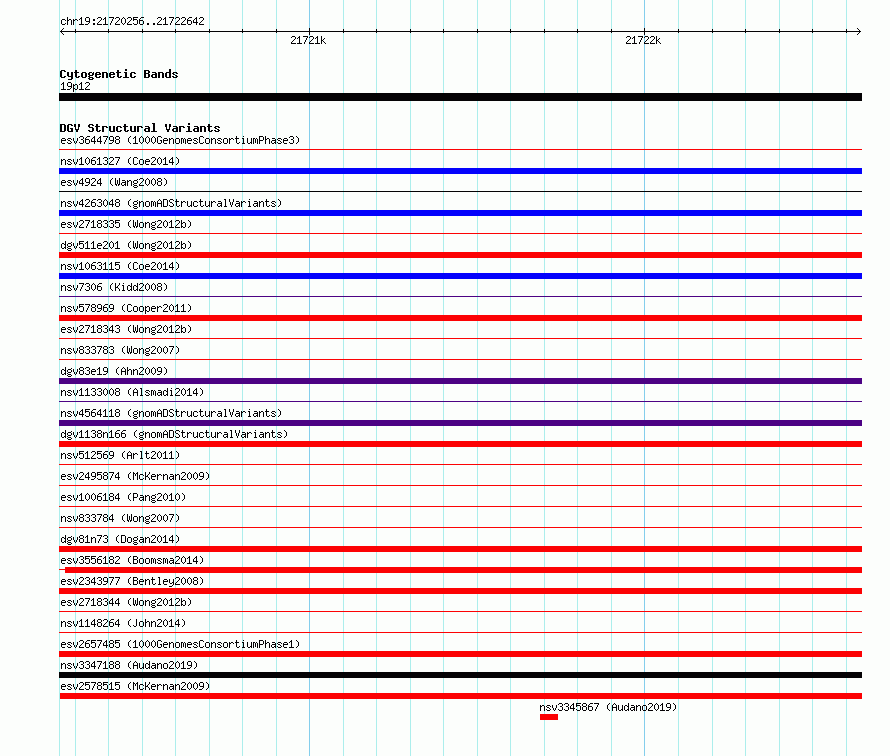The image size is (890, 756).
Task: Click nsv3345867 (Audano2019) variant label
Action: coord(608,707)
